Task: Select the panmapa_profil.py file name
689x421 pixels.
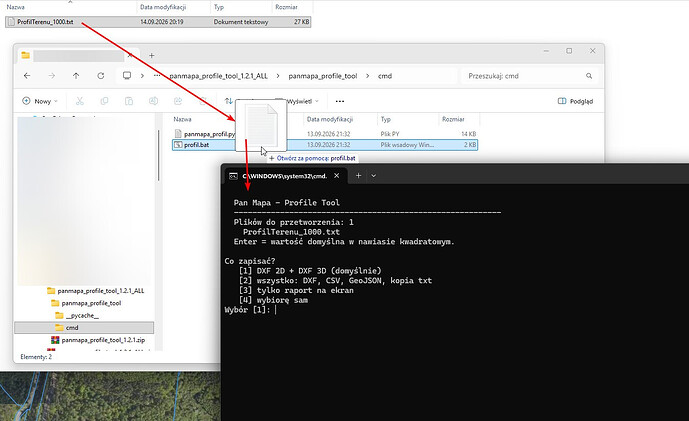Action: click(210, 134)
